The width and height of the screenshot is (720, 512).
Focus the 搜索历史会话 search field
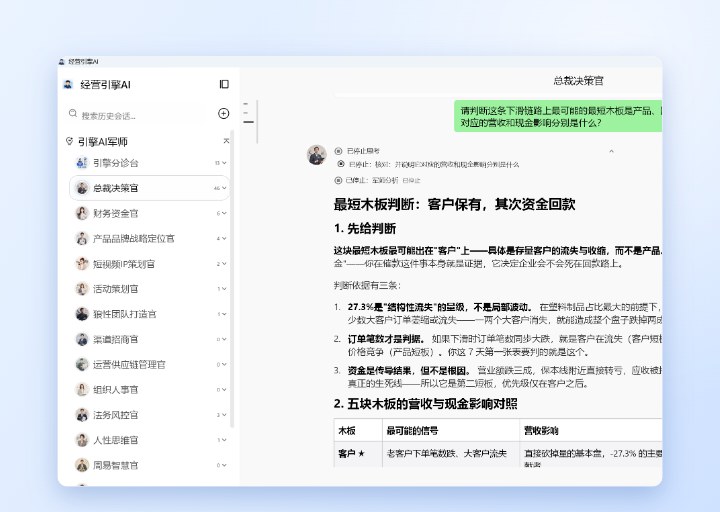click(x=140, y=115)
